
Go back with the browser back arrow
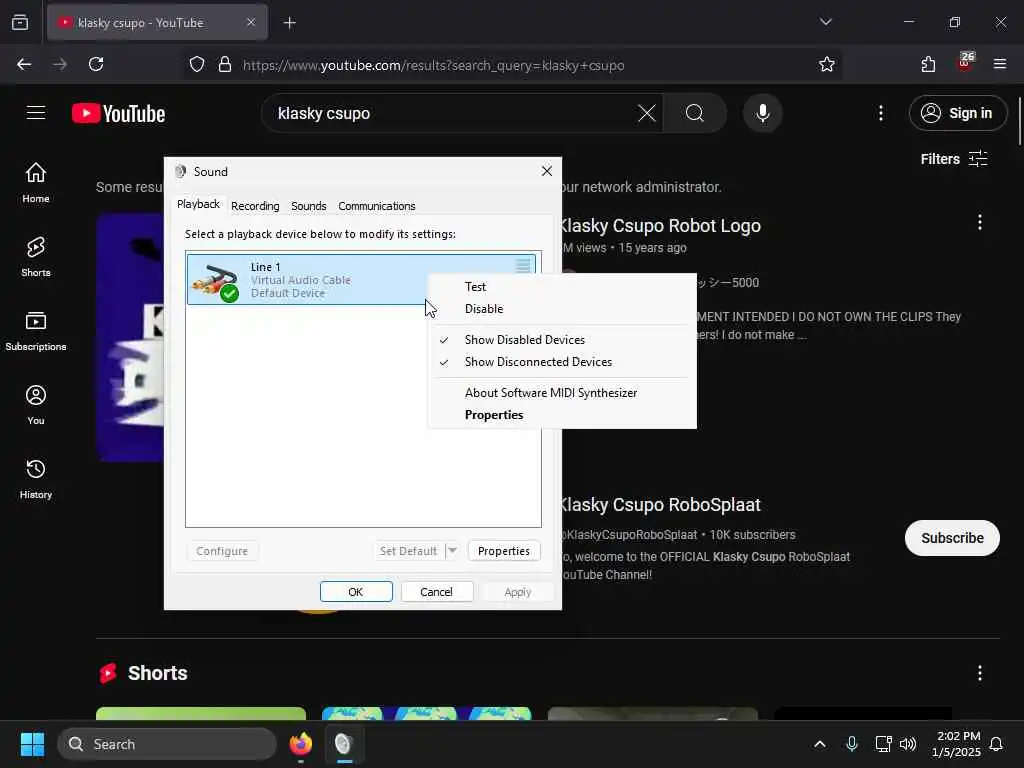click(x=24, y=64)
